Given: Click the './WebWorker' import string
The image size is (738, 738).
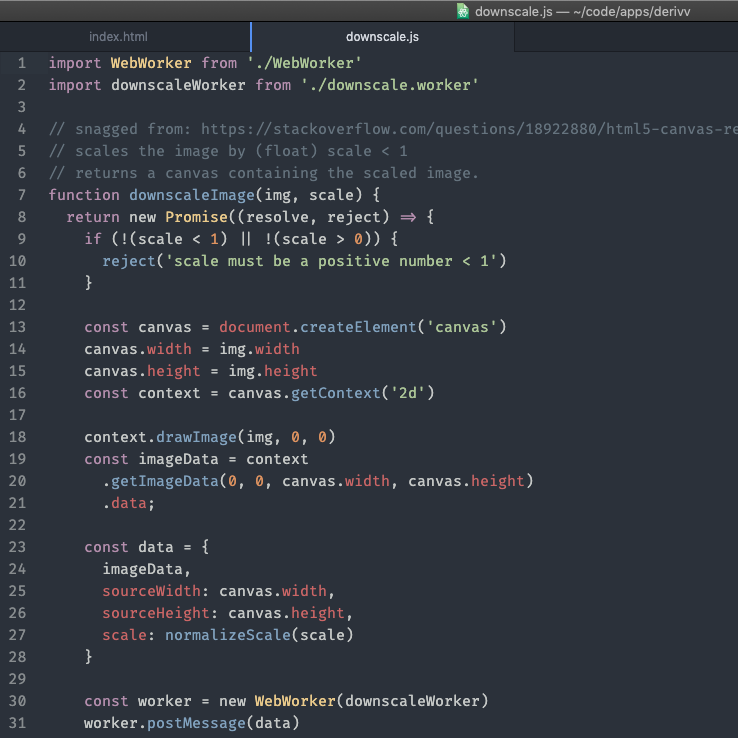Looking at the screenshot, I should coord(305,63).
